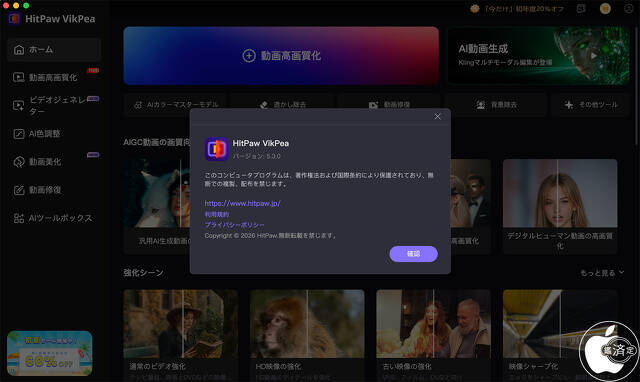The image size is (640, 382).
Task: Go to 動画修復 in the sidebar
Action: click(53, 190)
